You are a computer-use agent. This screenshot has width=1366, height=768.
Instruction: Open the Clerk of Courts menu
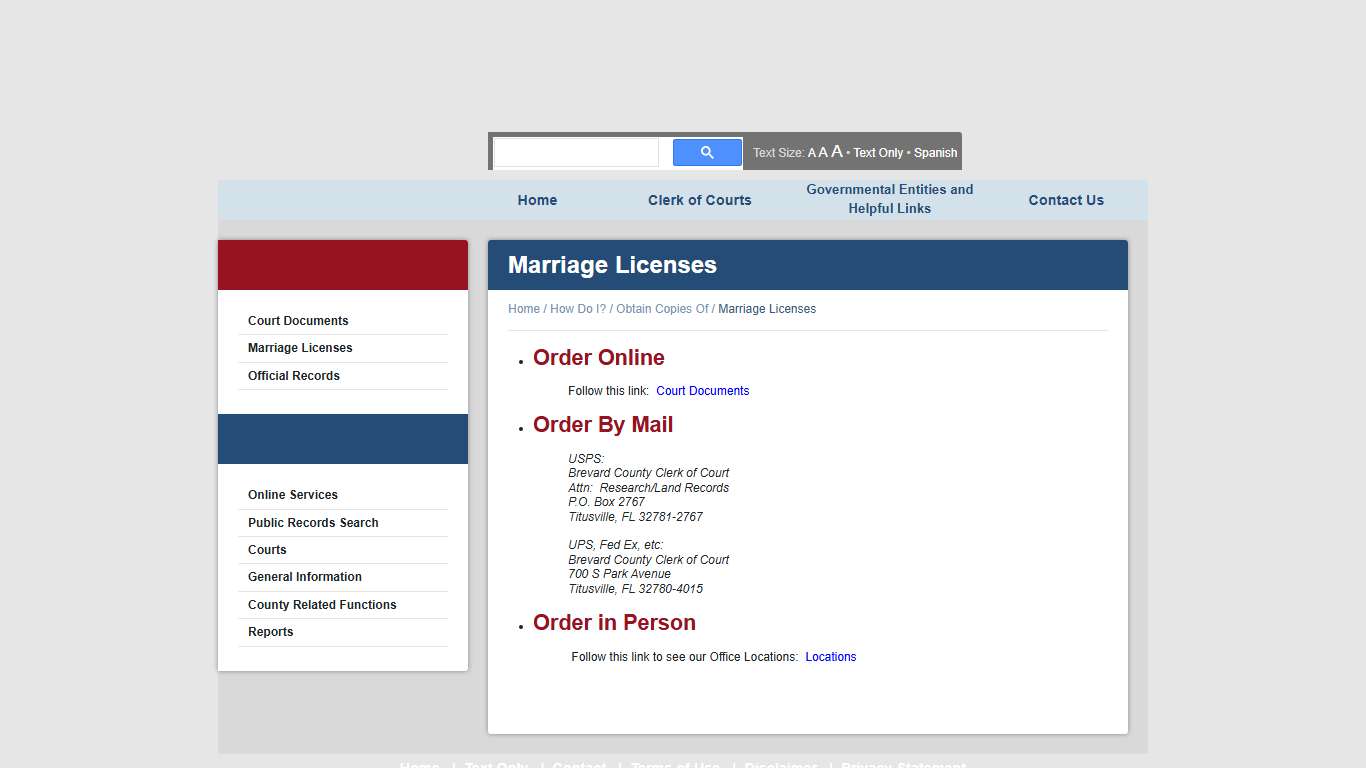click(699, 200)
